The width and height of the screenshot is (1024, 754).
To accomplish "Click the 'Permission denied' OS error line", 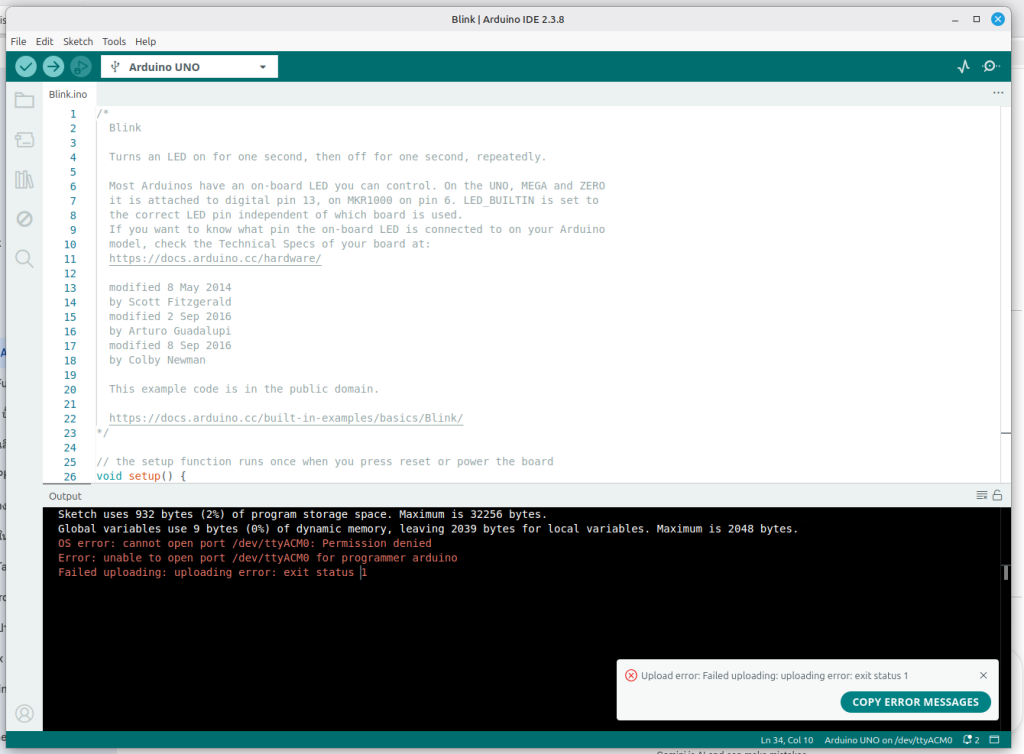I will click(x=244, y=543).
